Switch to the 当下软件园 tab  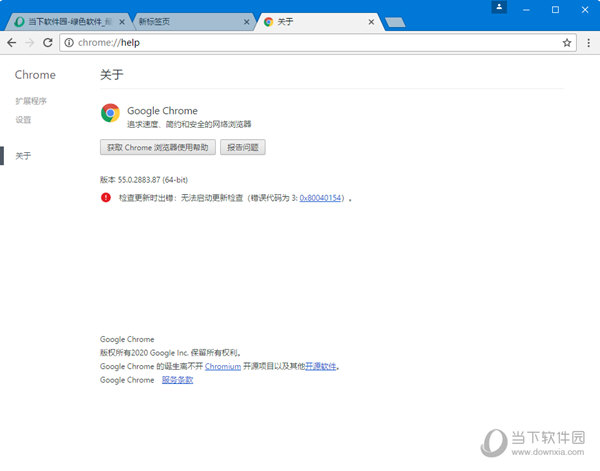[x=68, y=21]
